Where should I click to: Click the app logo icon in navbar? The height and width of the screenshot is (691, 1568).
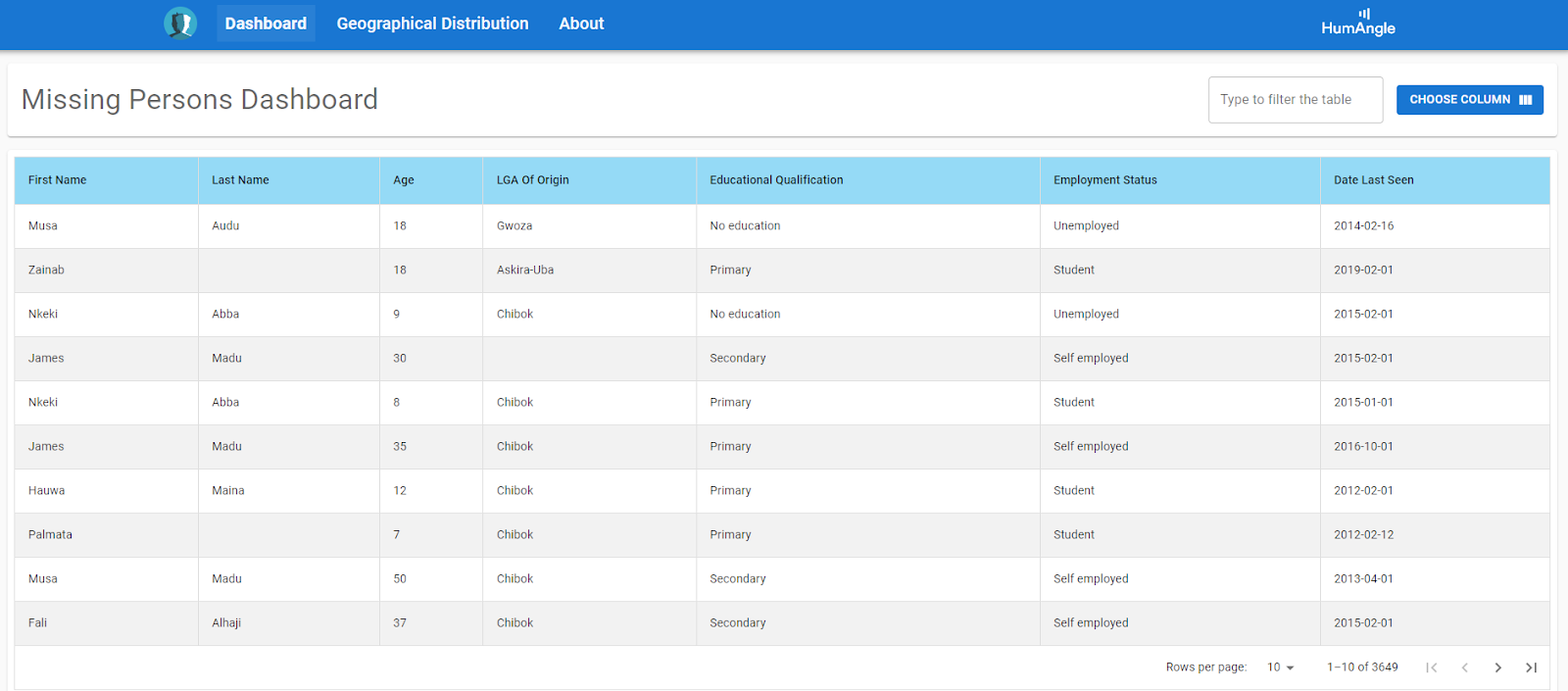(x=180, y=23)
